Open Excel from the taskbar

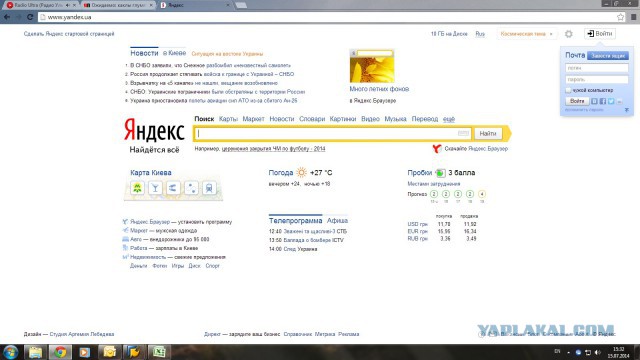point(158,352)
